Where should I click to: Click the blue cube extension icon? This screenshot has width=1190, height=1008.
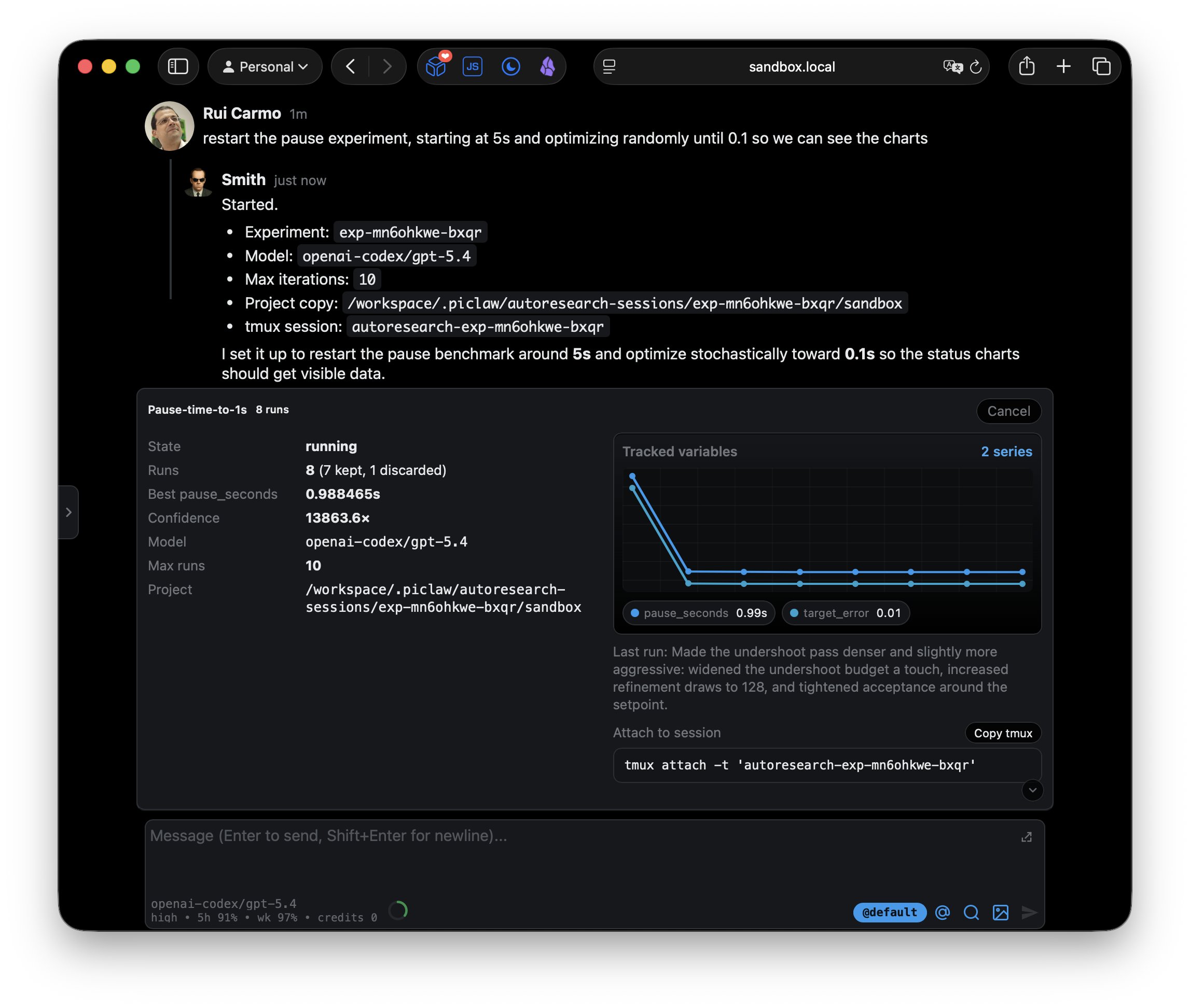tap(436, 67)
